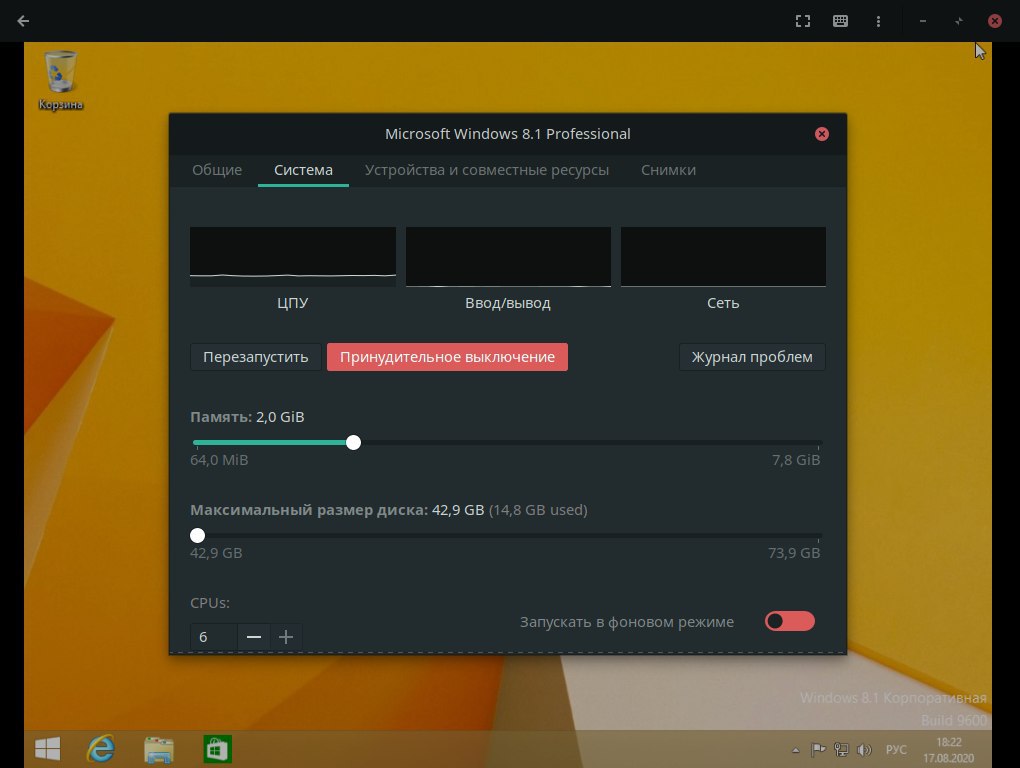The width and height of the screenshot is (1020, 768).
Task: Click the disk size slider handle
Action: point(198,535)
